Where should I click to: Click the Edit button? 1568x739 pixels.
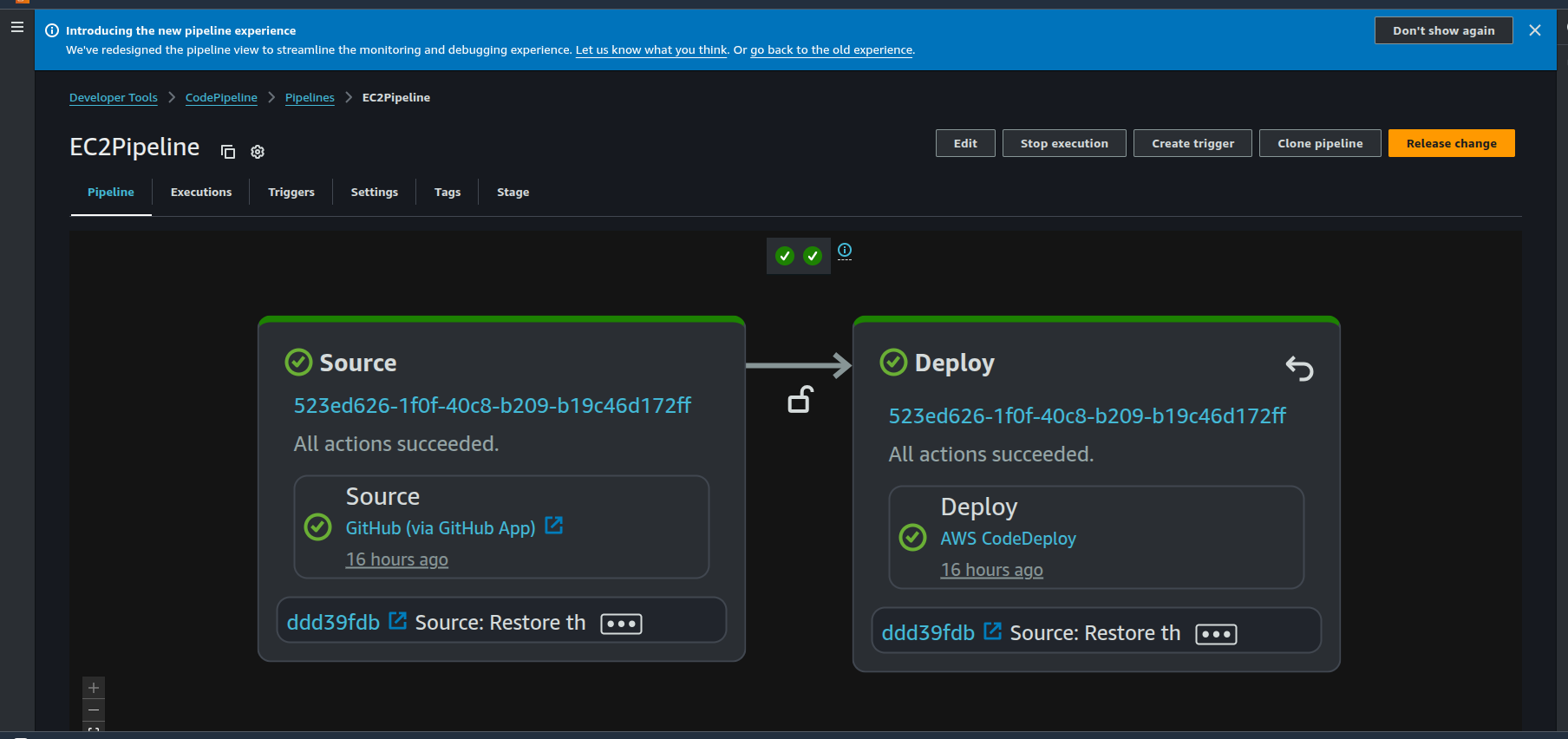(965, 143)
